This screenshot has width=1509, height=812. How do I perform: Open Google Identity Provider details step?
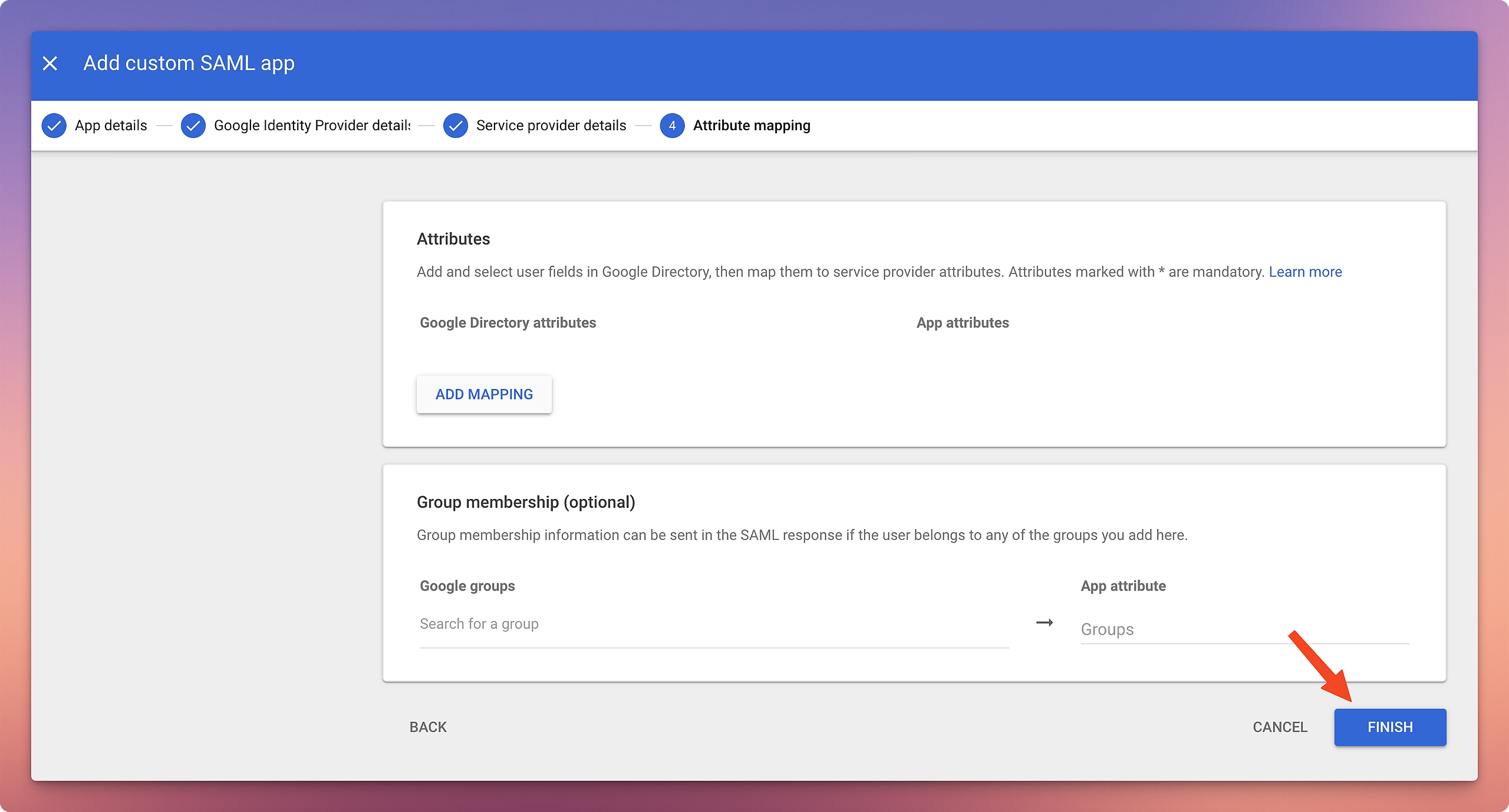pyautogui.click(x=312, y=126)
